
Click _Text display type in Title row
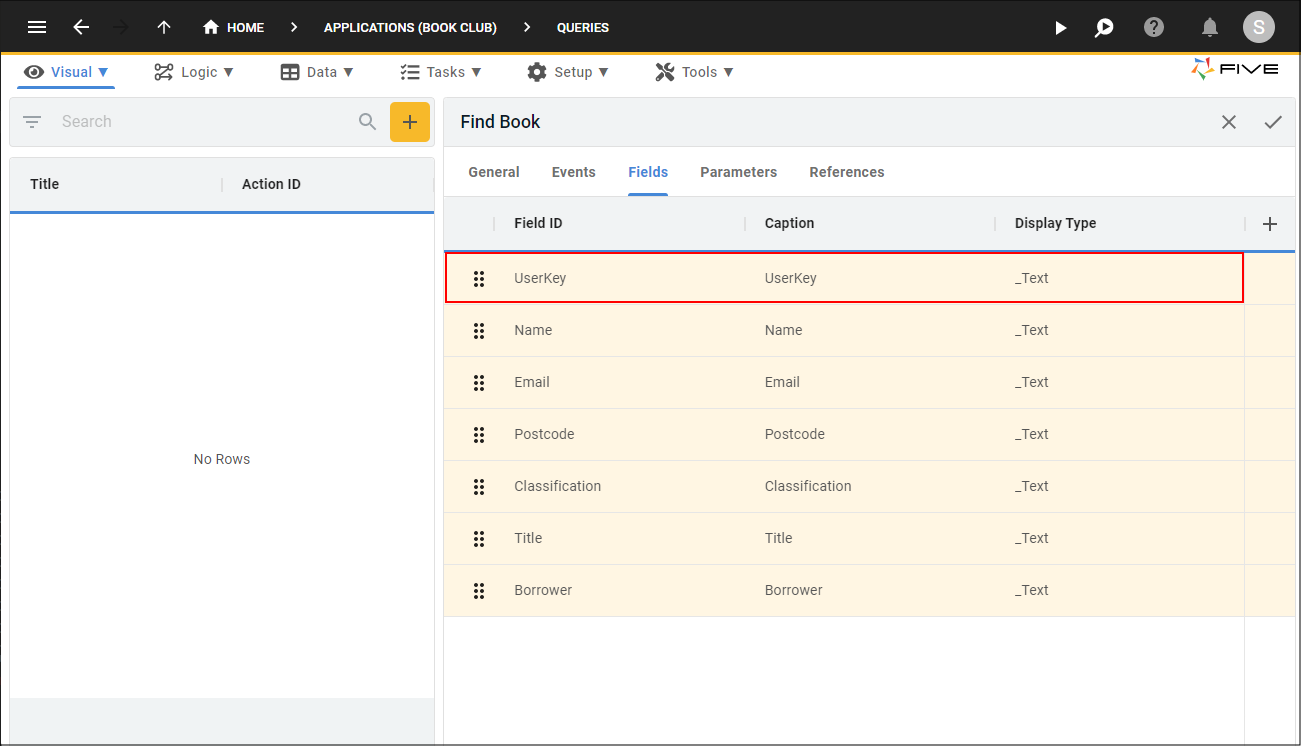[1032, 538]
